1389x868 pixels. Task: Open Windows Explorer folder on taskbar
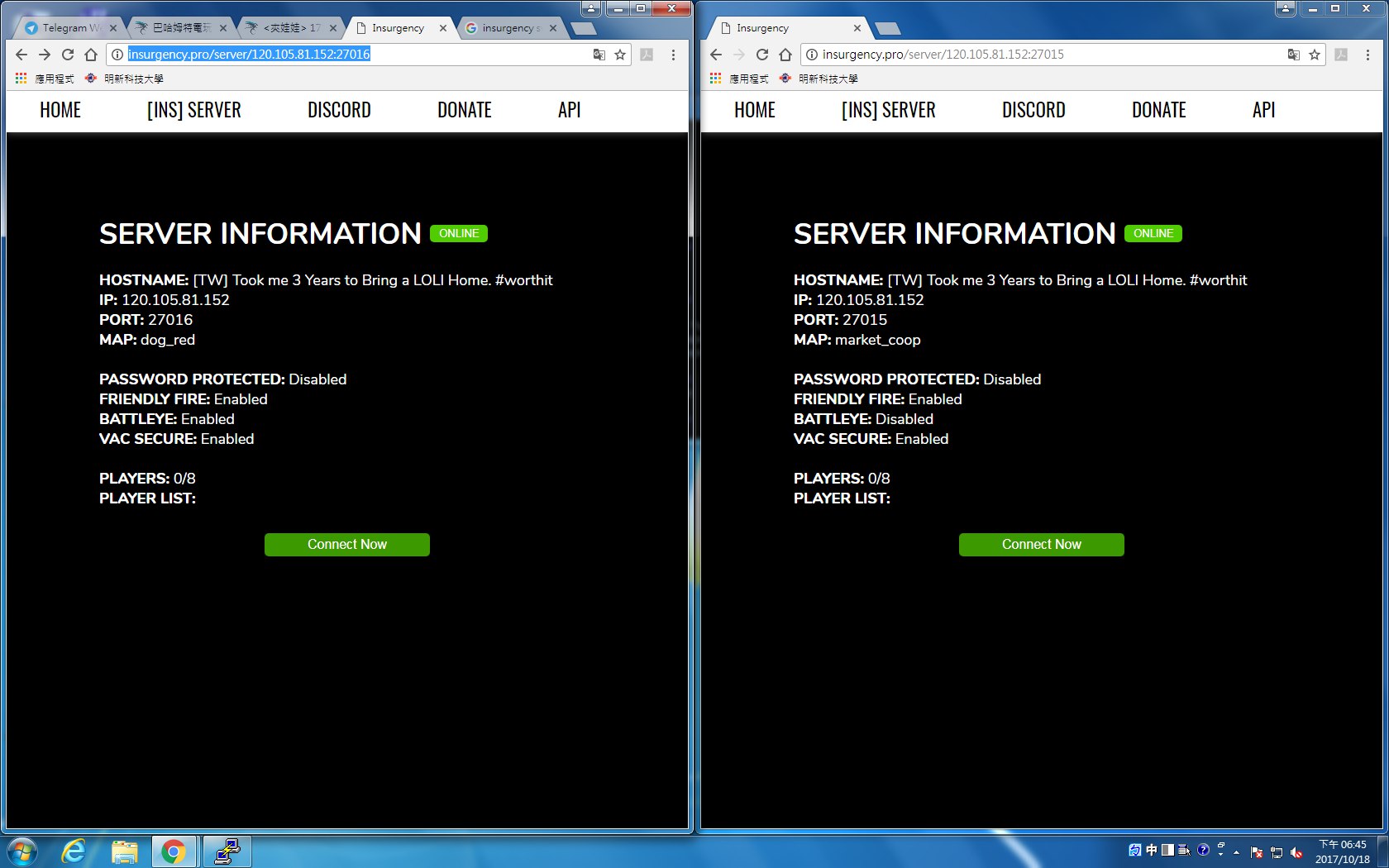(124, 851)
